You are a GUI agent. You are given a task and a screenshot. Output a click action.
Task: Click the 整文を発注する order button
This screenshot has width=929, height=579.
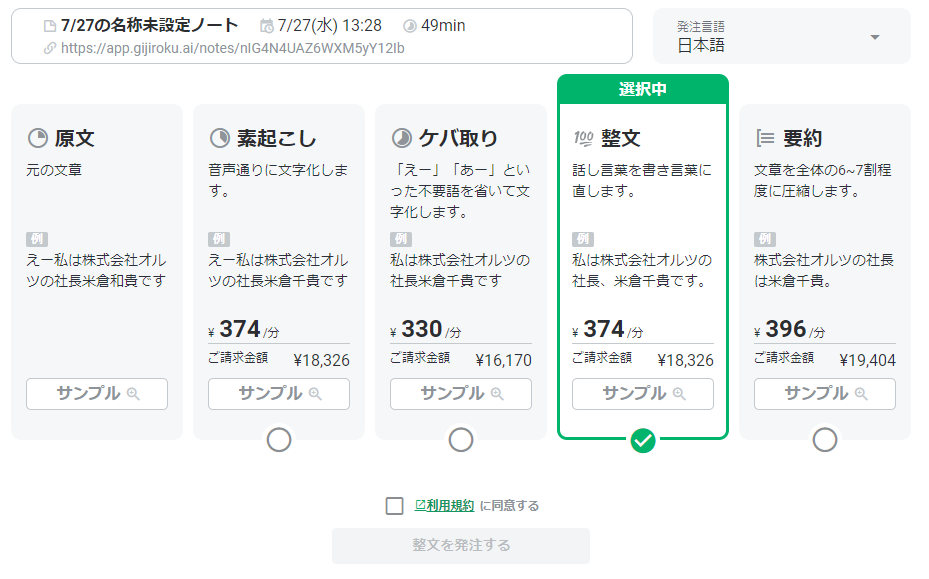[461, 545]
